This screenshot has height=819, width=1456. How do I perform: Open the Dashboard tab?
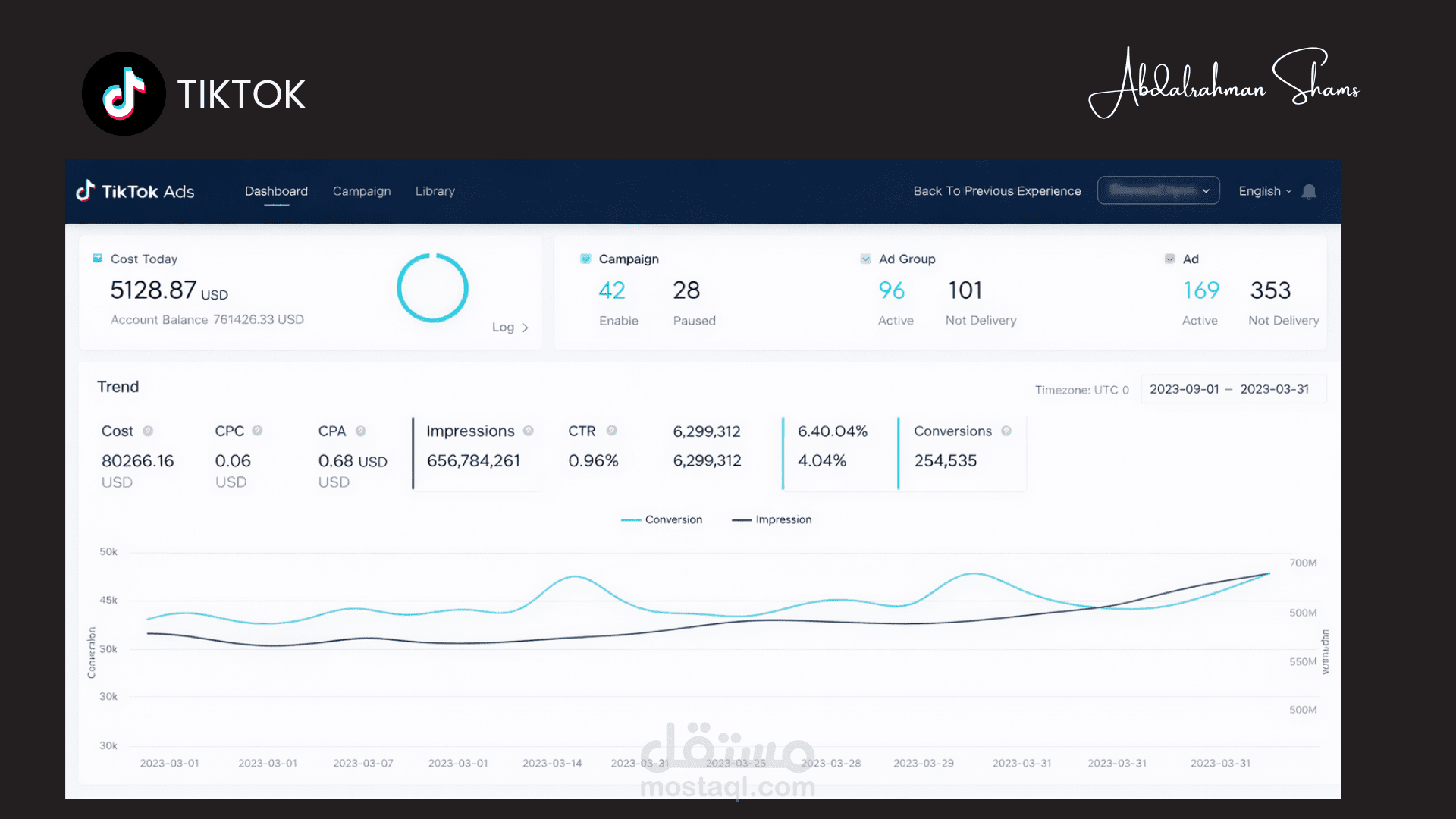click(276, 191)
